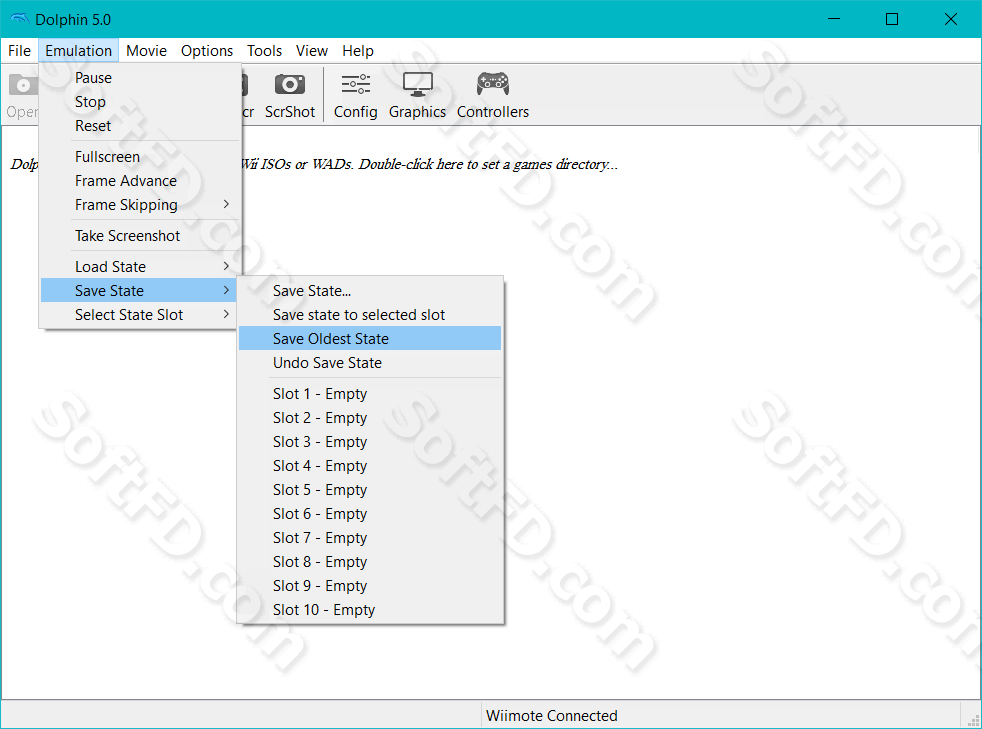Expand the Load State submenu
The height and width of the screenshot is (729, 982).
click(140, 267)
